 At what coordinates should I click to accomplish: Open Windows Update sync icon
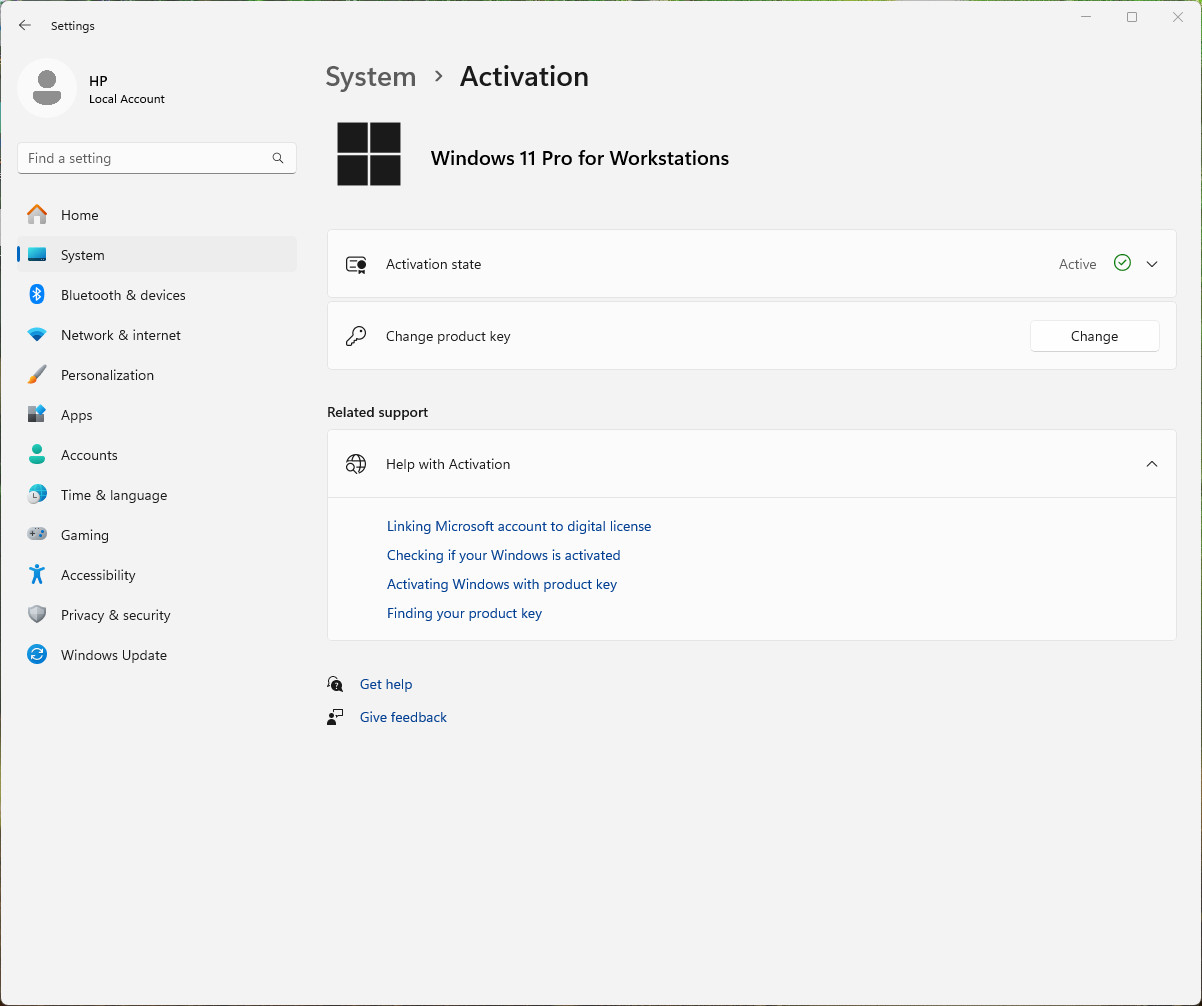37,655
